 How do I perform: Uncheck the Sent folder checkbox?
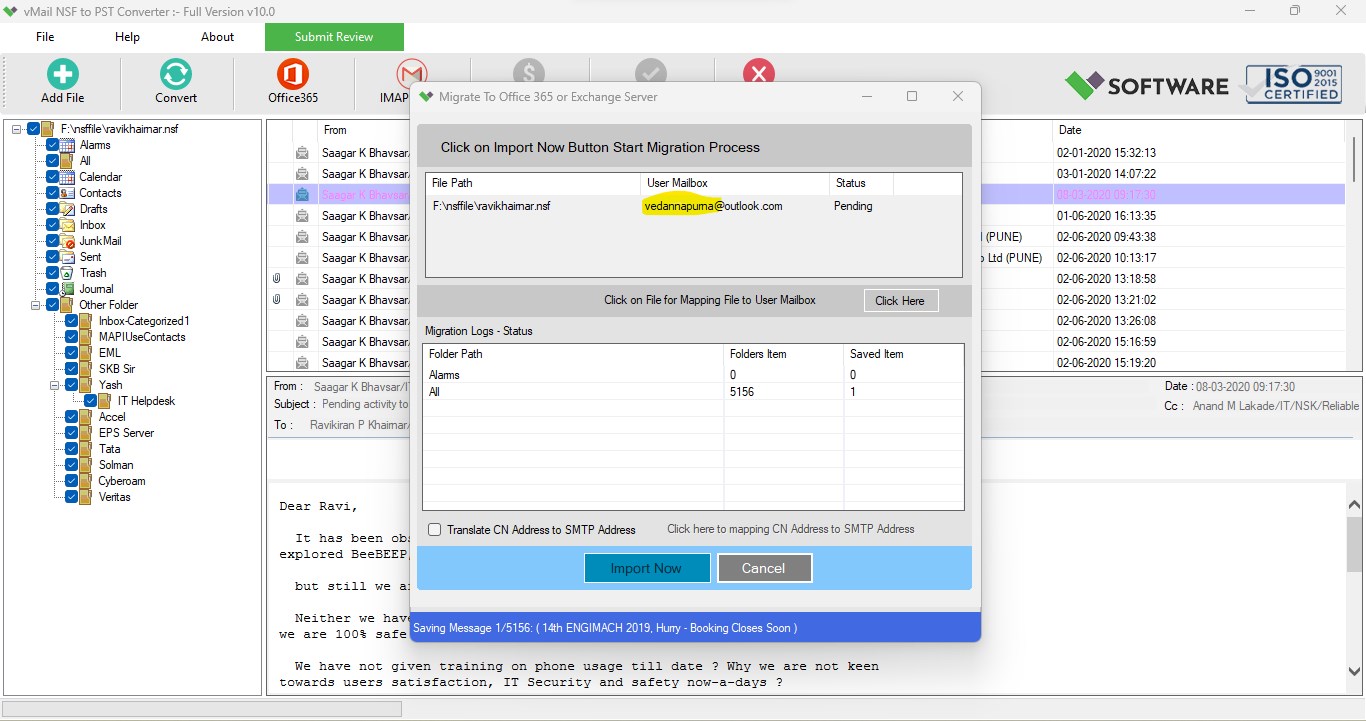click(52, 257)
